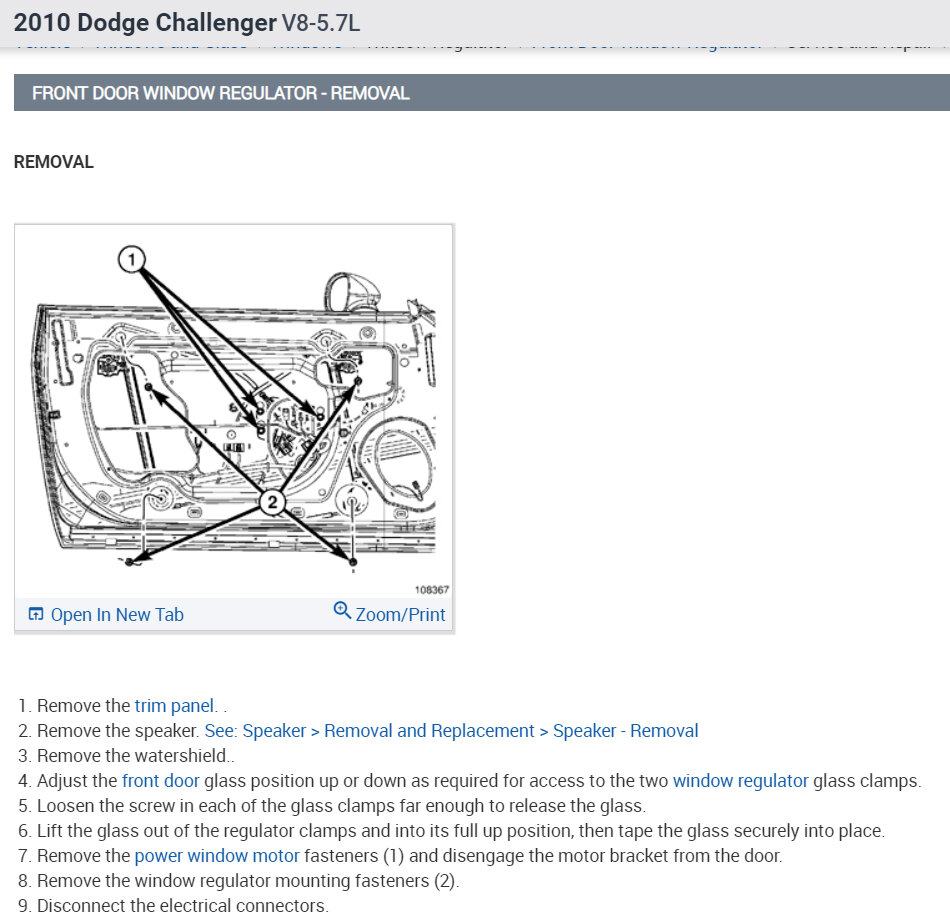
Task: Open diagram with Open In New Tab link
Action: point(117,614)
